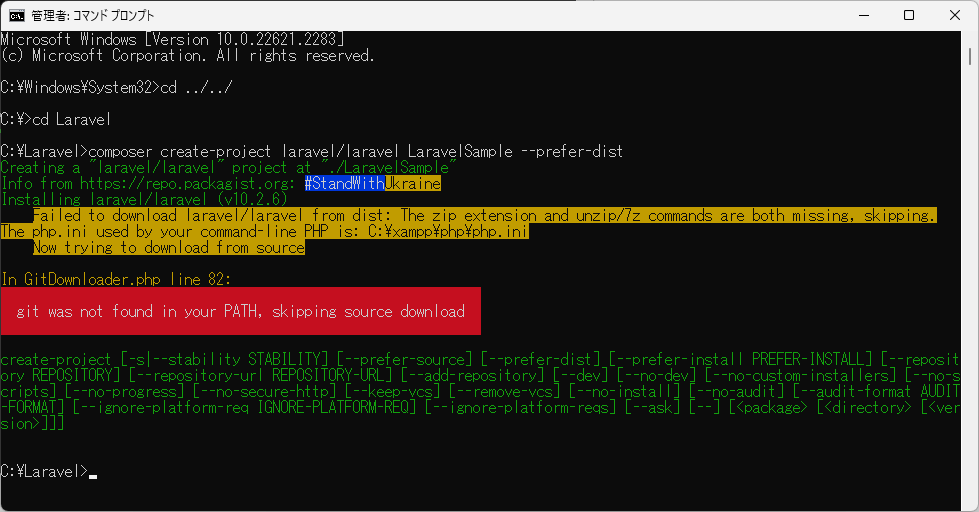Screen dimensions: 979x512
Task: Click the 'Failed to download laravel/laravel' warning
Action: pos(485,215)
